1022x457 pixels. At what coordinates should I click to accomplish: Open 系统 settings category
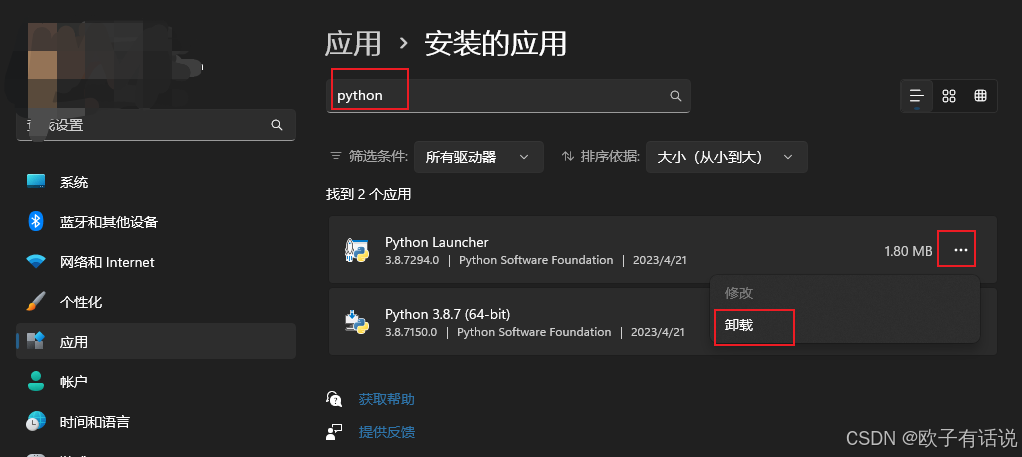point(156,182)
